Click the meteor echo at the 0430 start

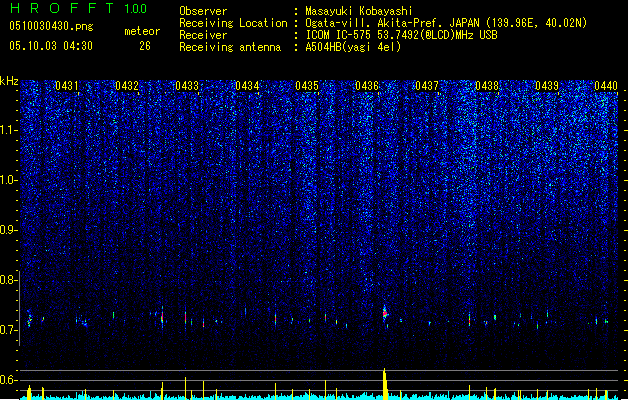tap(29, 319)
